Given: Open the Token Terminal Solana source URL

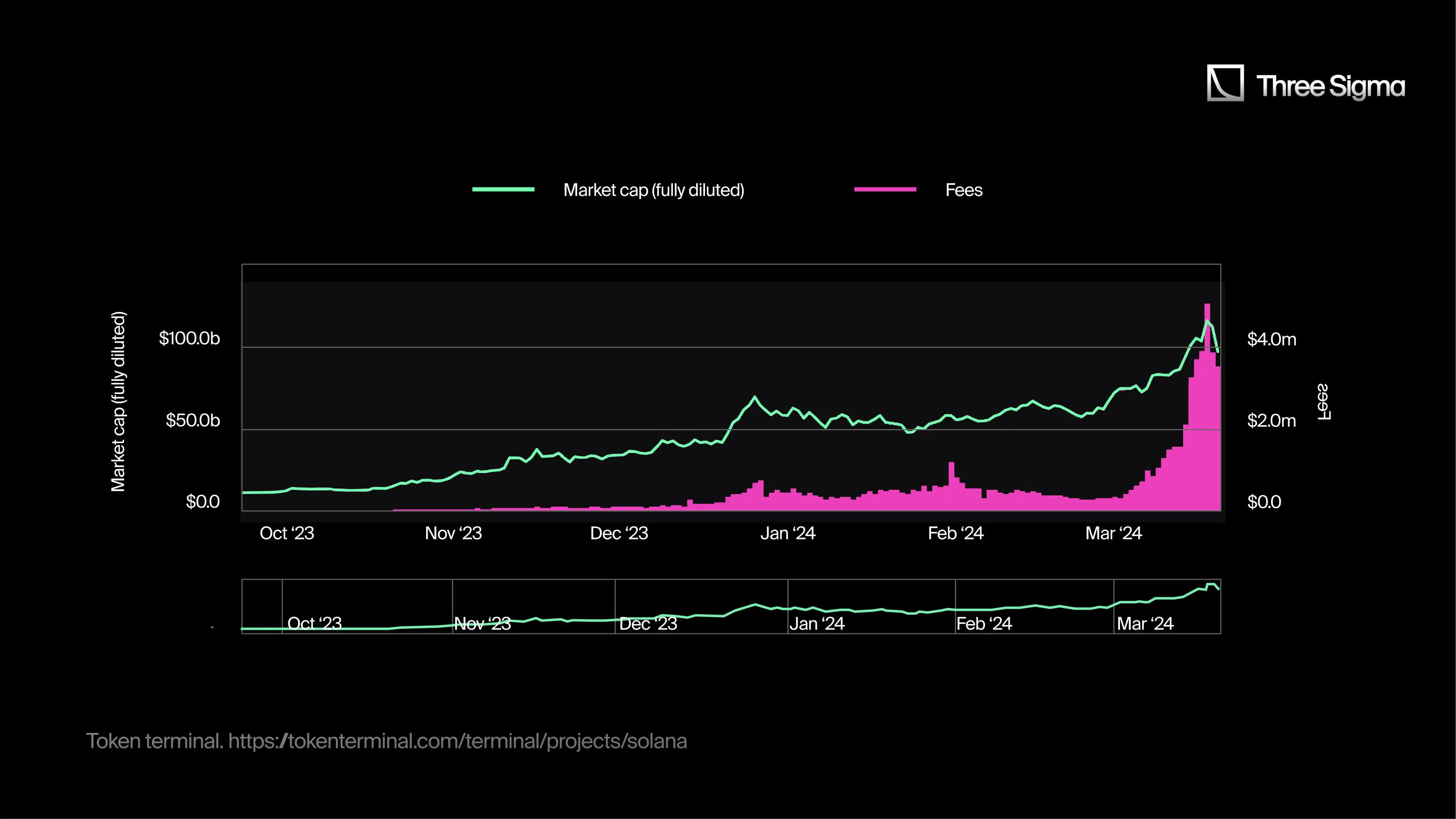Looking at the screenshot, I should click(457, 741).
